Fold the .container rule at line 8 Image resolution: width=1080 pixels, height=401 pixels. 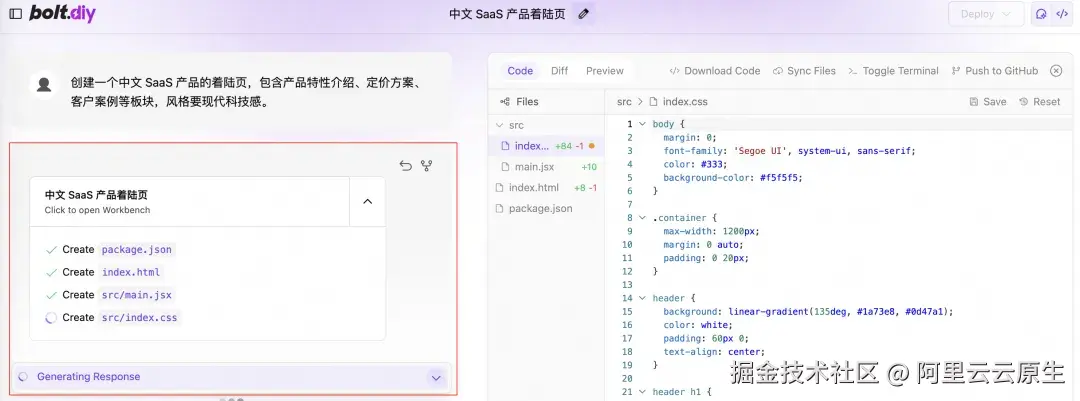pyautogui.click(x=642, y=218)
